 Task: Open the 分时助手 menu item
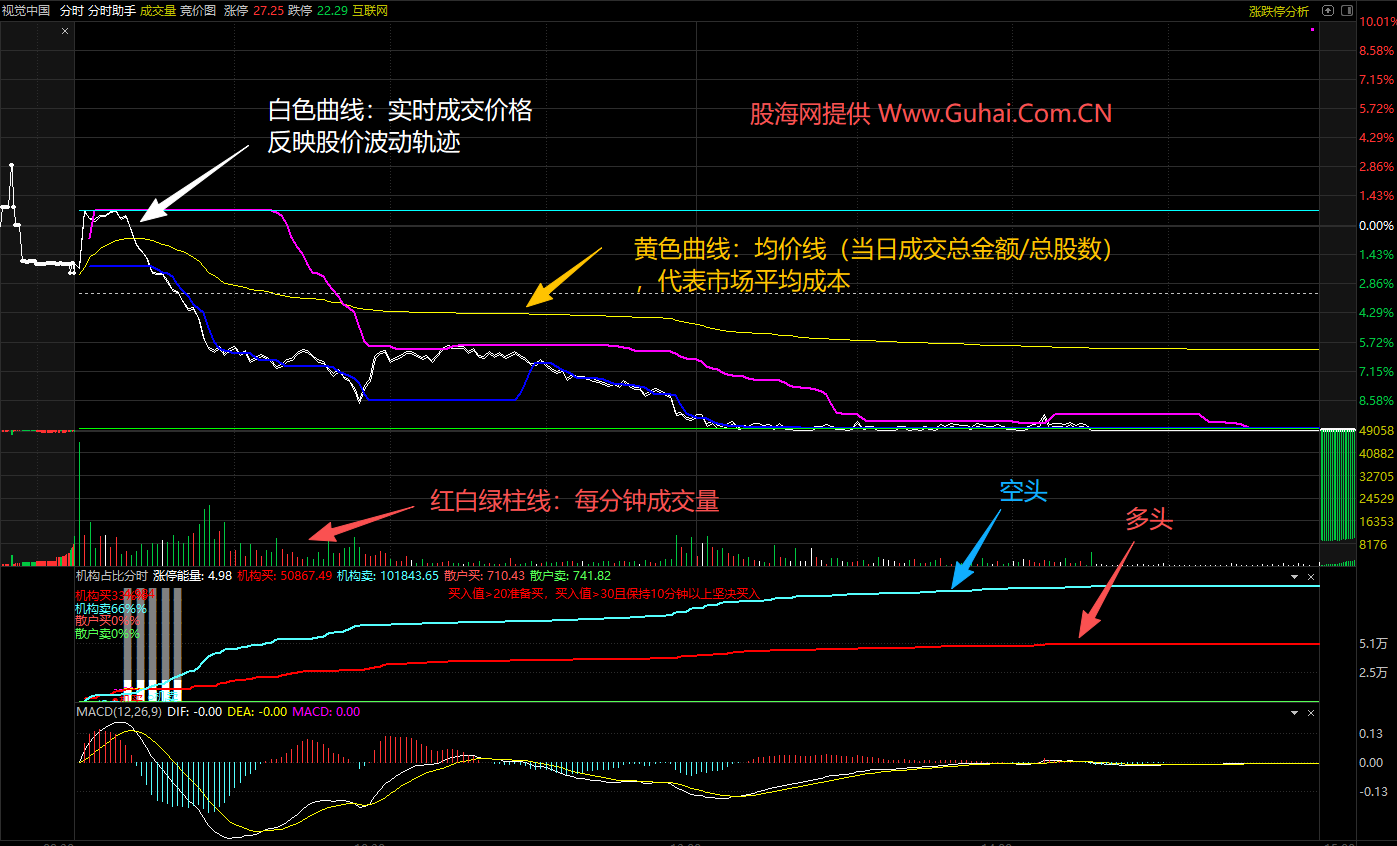(111, 11)
